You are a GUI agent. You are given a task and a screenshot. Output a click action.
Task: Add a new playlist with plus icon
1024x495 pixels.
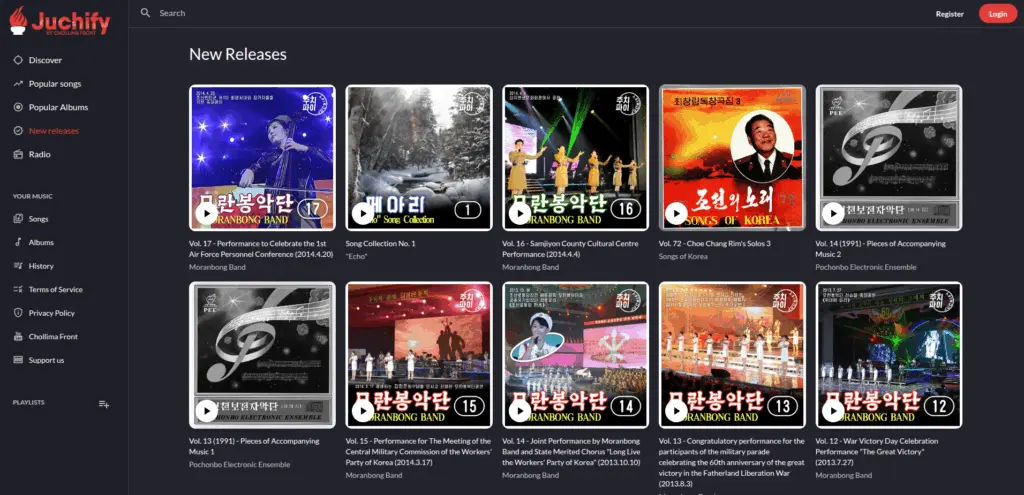(104, 403)
